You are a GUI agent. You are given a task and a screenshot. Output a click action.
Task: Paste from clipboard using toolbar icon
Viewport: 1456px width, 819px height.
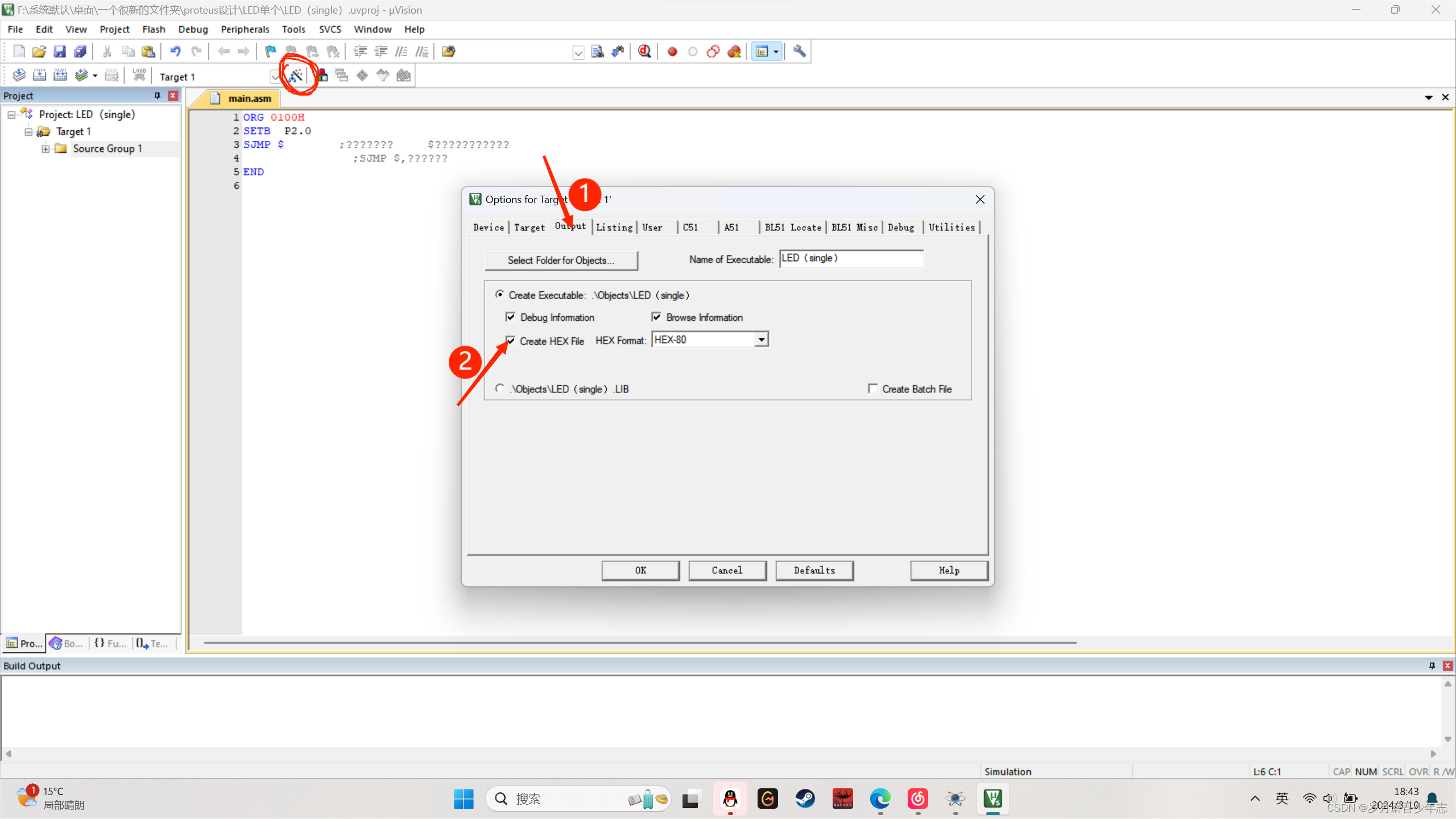(x=148, y=52)
